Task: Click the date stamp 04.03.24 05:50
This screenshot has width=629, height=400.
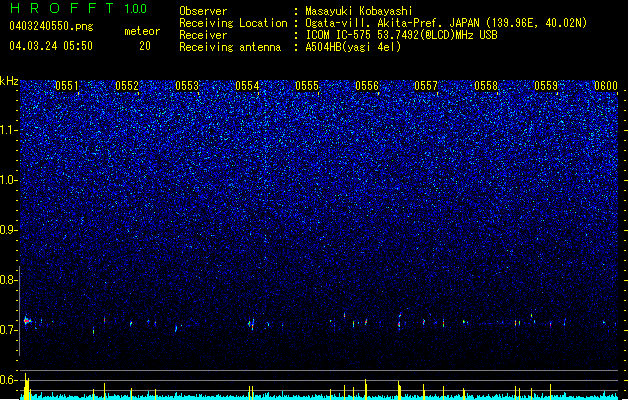Action: 51,46
